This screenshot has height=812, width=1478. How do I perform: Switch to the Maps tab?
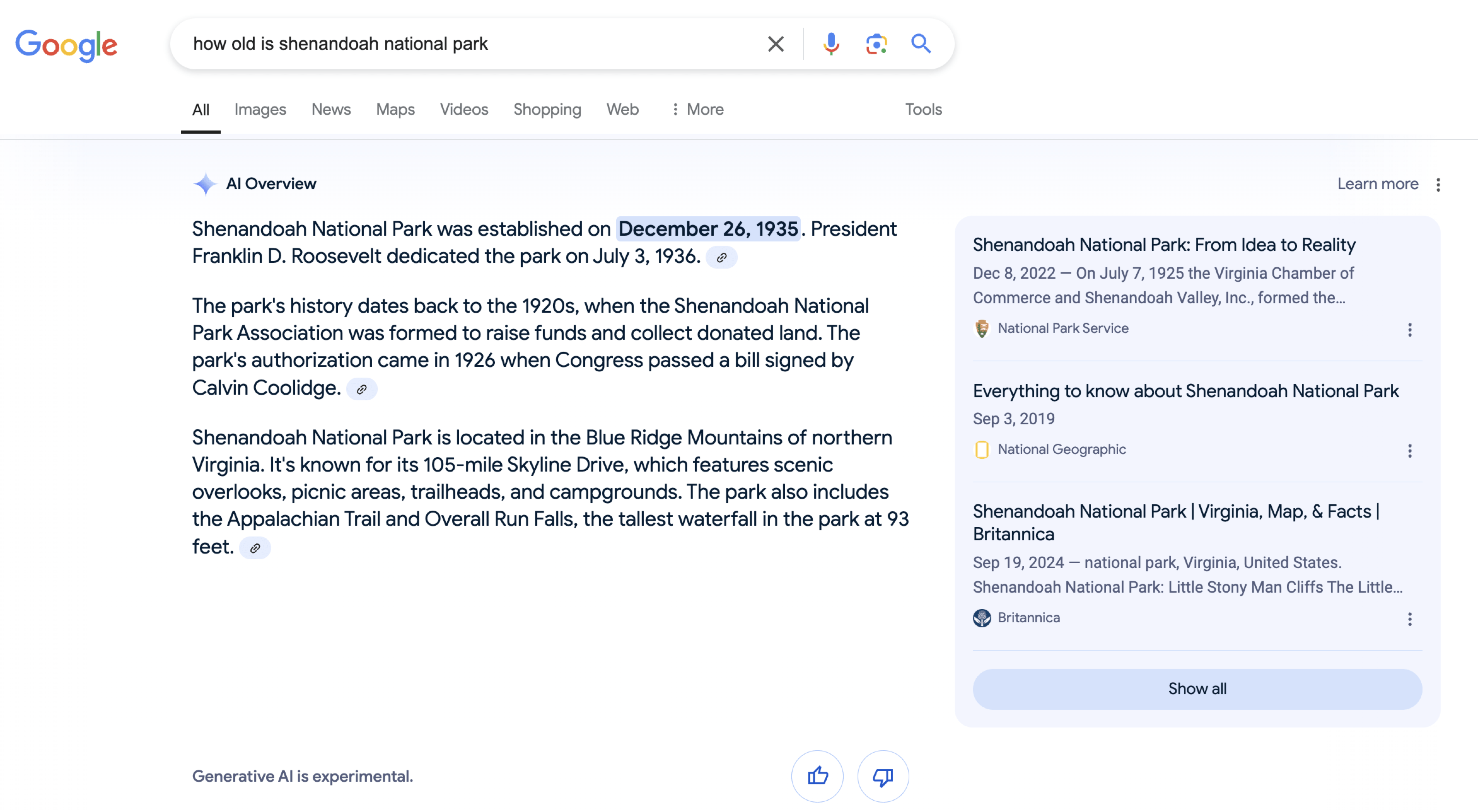(x=395, y=110)
